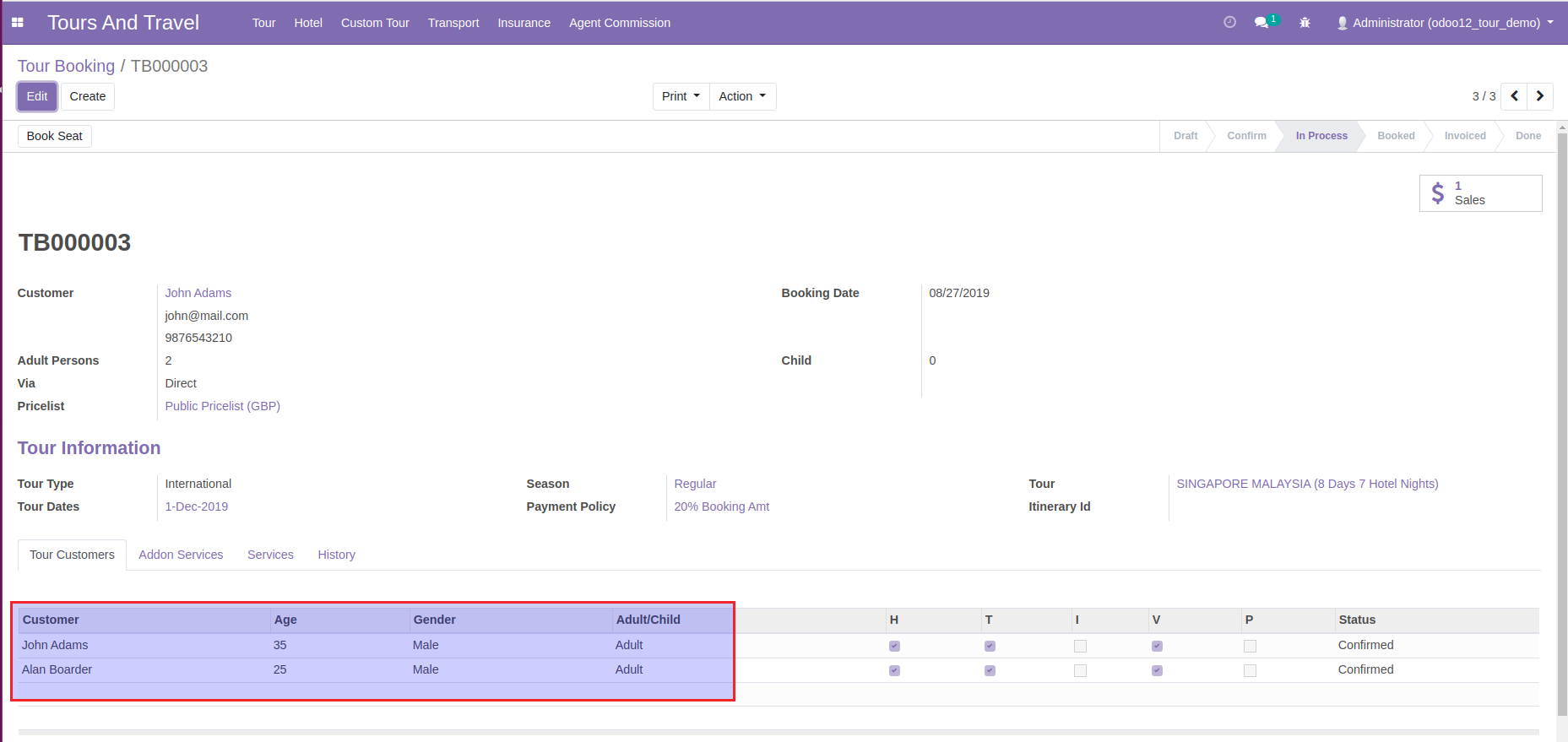
Task: Switch to the Services tab
Action: (270, 555)
